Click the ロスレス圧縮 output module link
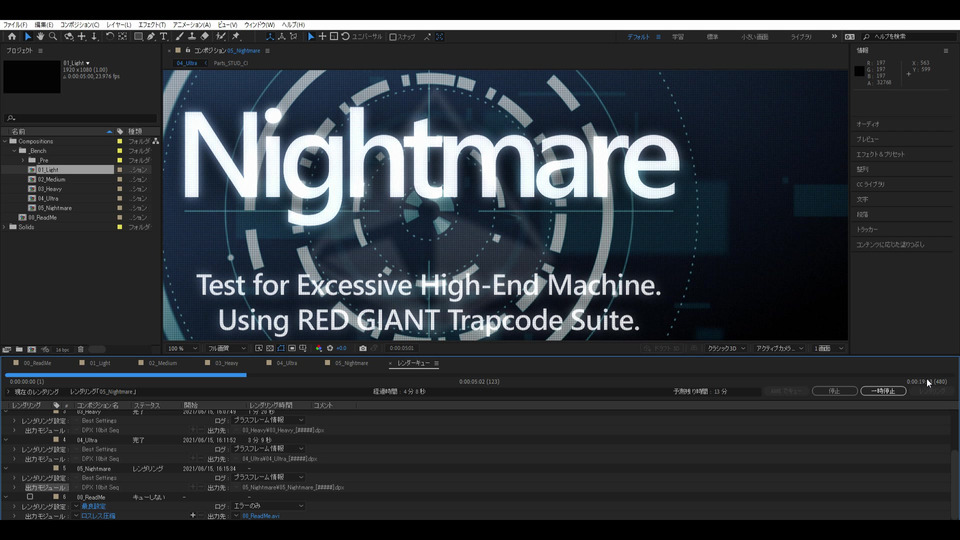Image resolution: width=960 pixels, height=540 pixels. [98, 516]
